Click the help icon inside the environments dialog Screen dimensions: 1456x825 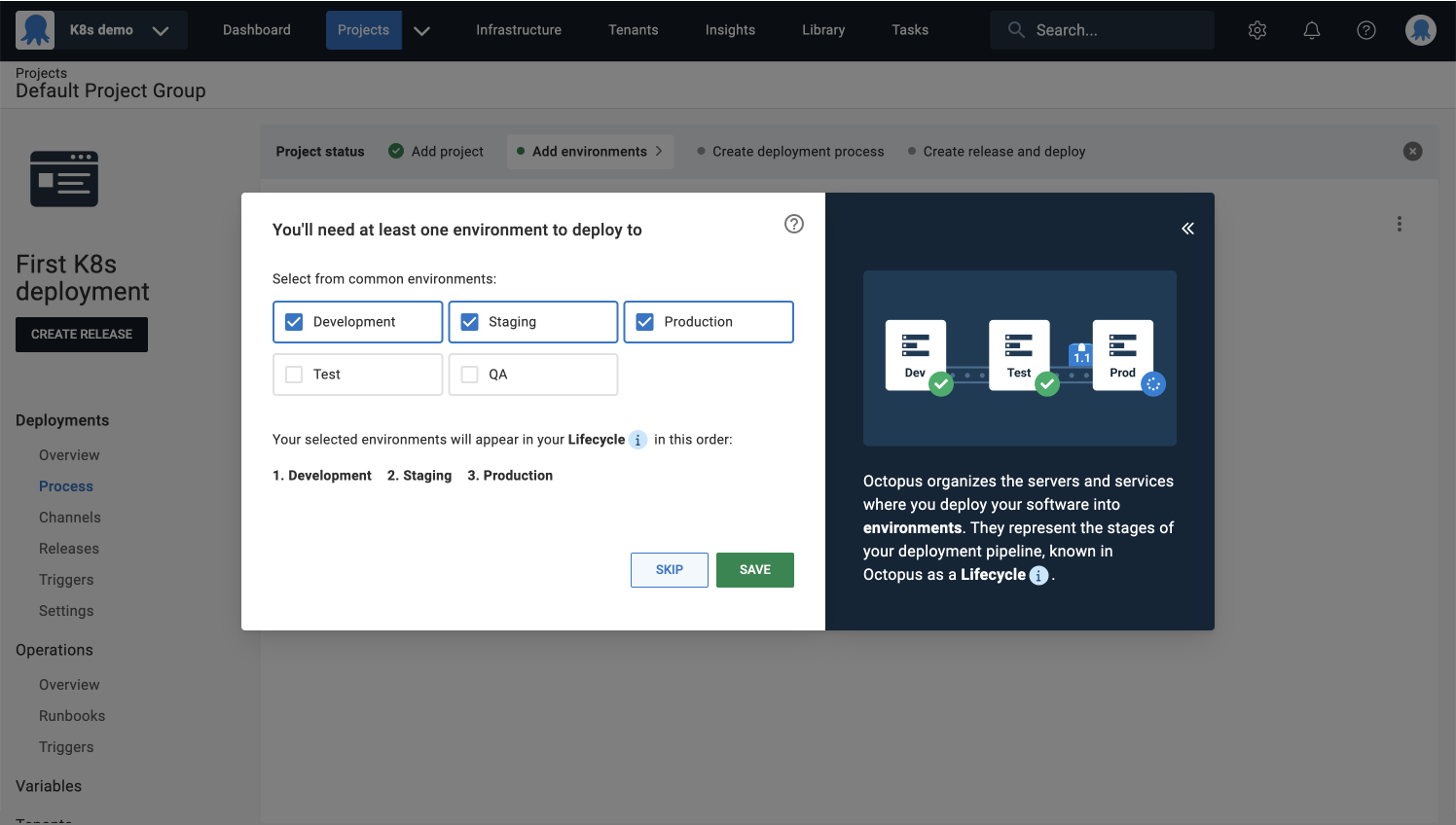pos(793,224)
